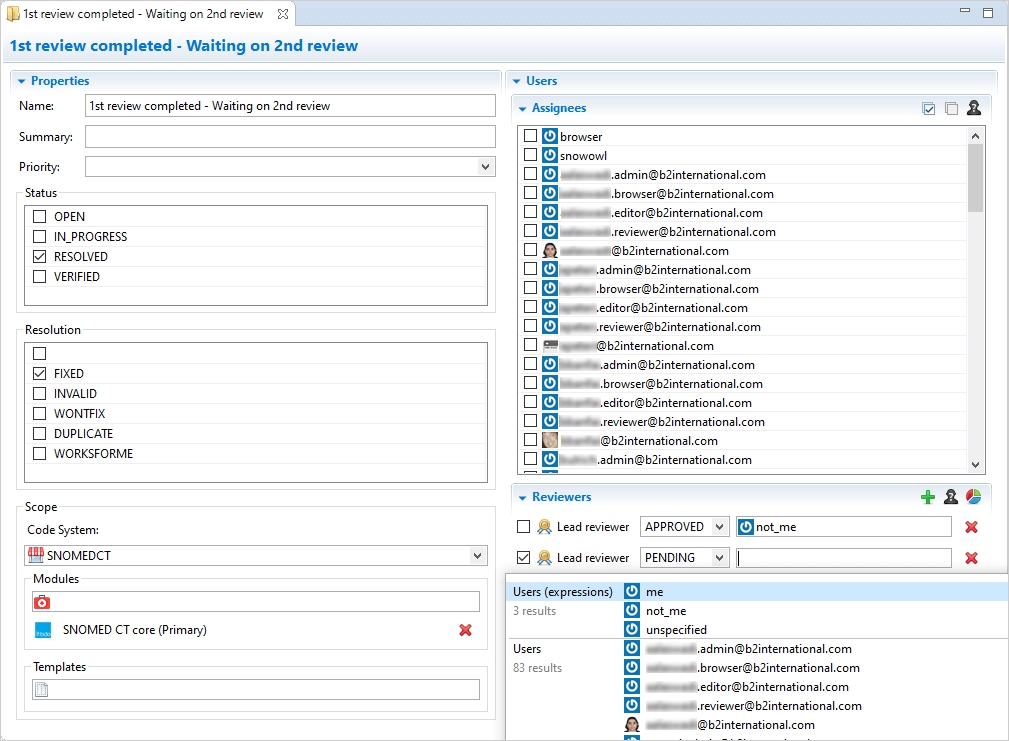
Task: Click the select all checkmark icon in Assignees
Action: [x=929, y=108]
